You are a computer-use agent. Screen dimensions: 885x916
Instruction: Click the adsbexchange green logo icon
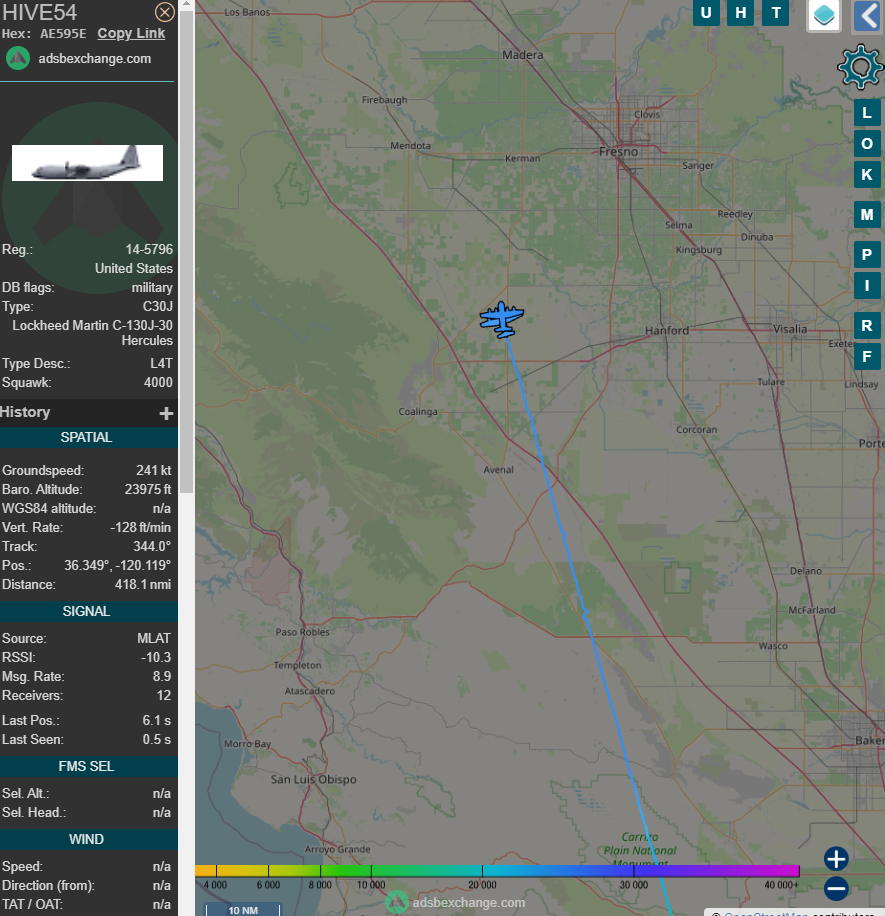(18, 58)
